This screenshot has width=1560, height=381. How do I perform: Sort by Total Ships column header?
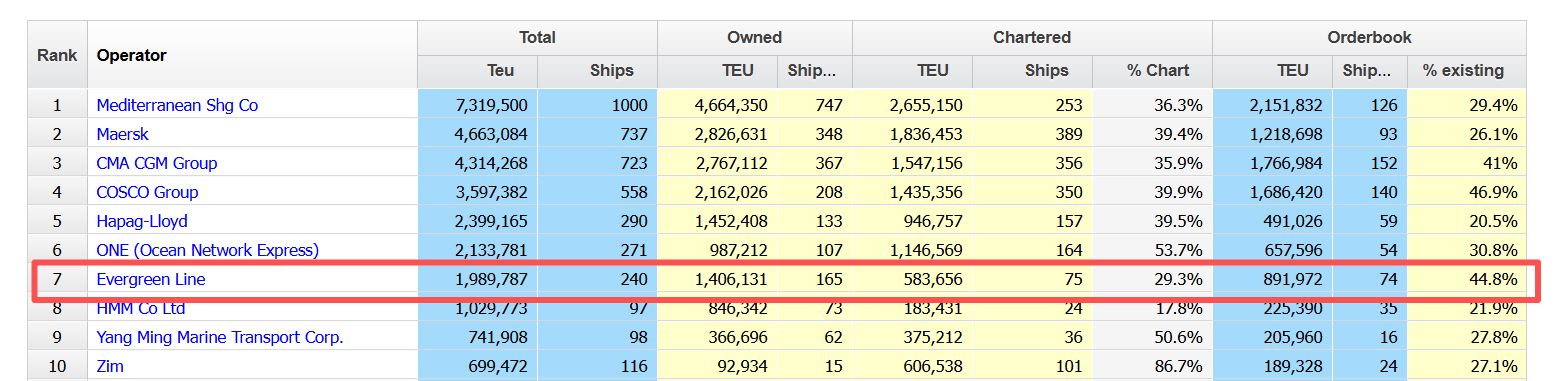tap(597, 70)
